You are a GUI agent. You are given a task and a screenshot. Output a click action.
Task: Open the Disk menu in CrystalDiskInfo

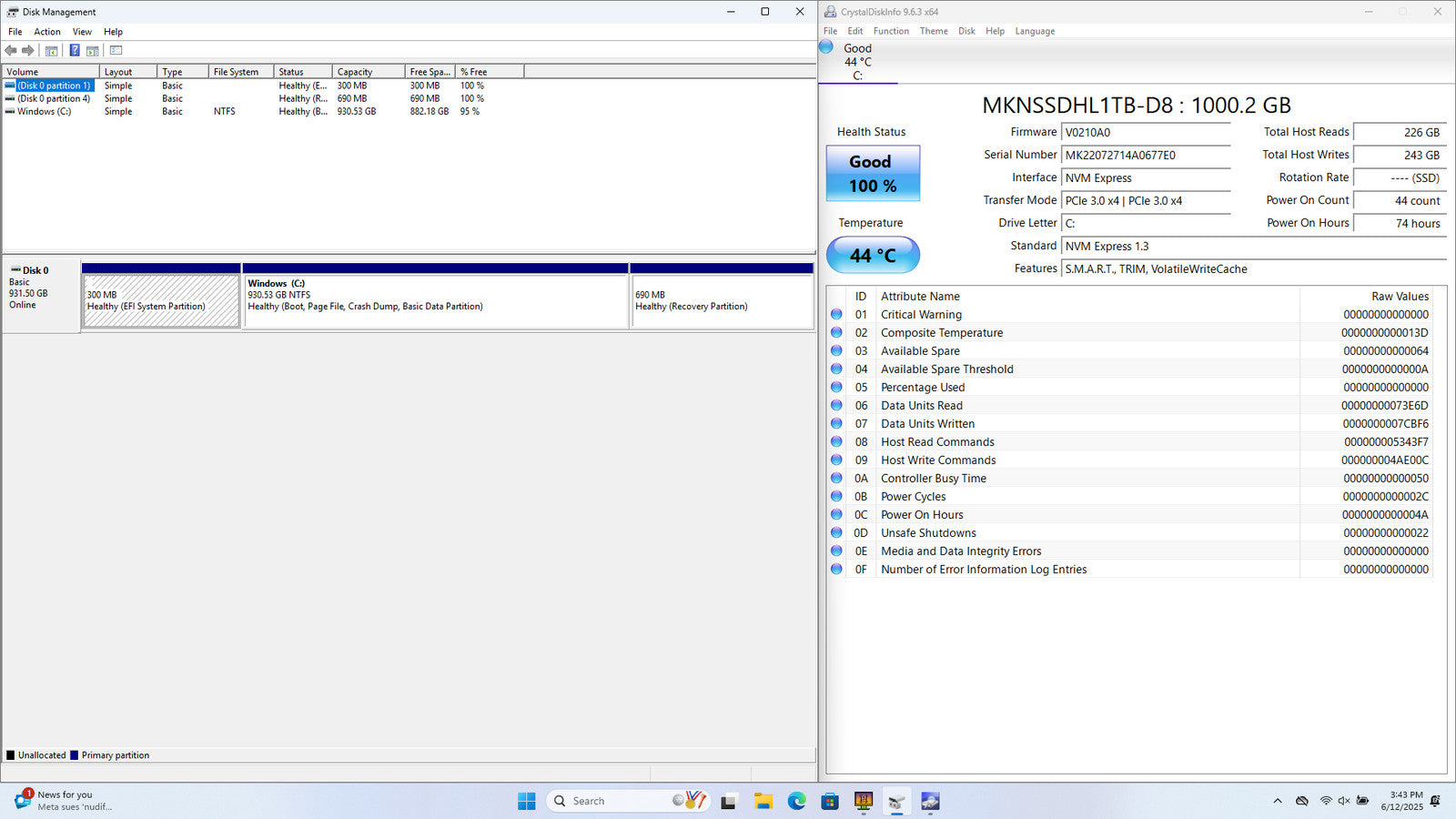point(966,31)
